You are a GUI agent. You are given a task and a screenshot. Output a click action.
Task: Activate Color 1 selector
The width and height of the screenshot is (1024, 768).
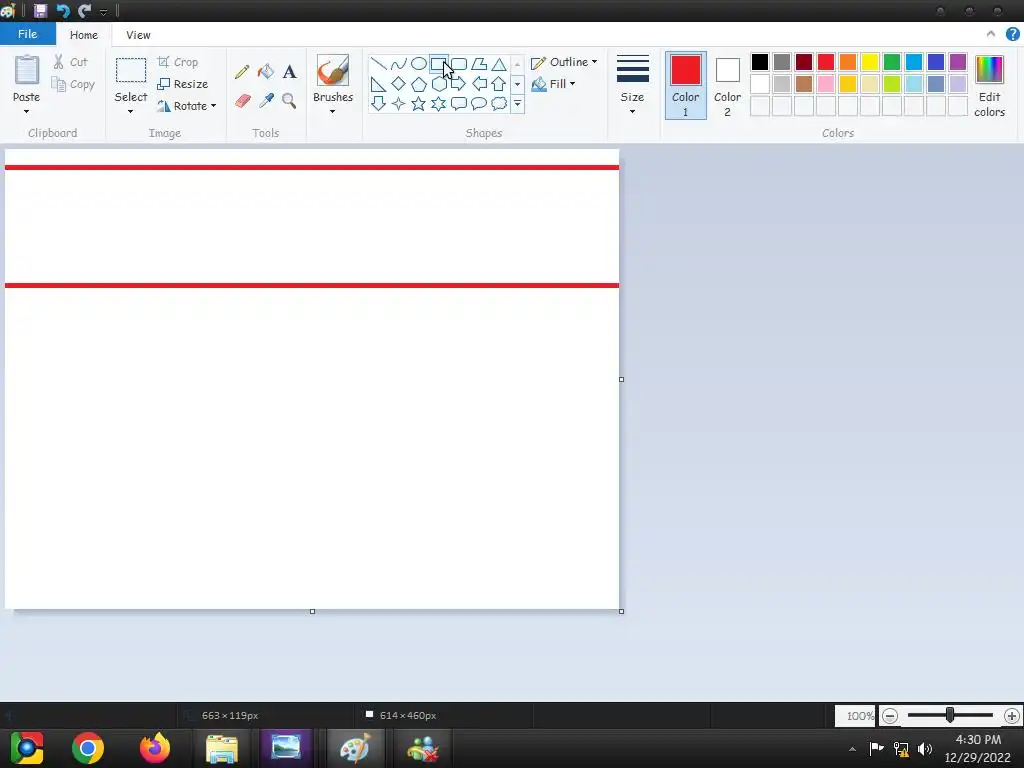[686, 86]
